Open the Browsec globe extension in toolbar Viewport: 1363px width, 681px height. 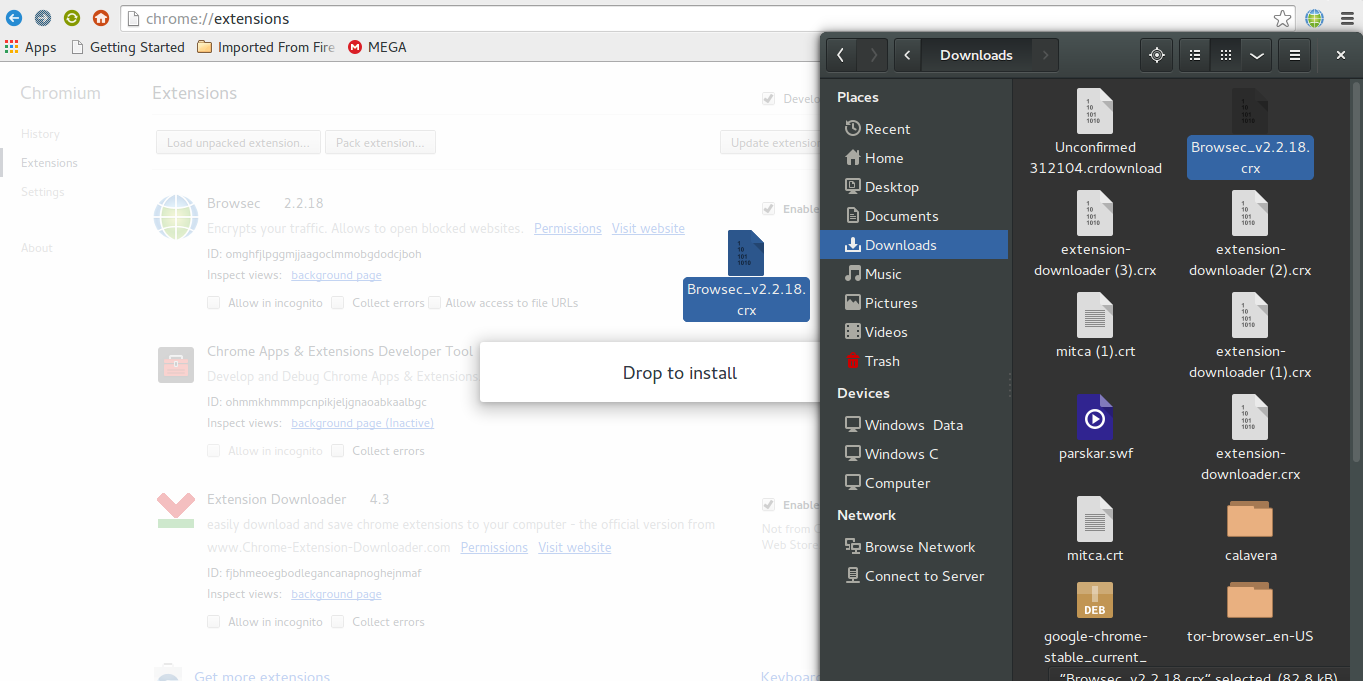(x=1314, y=18)
